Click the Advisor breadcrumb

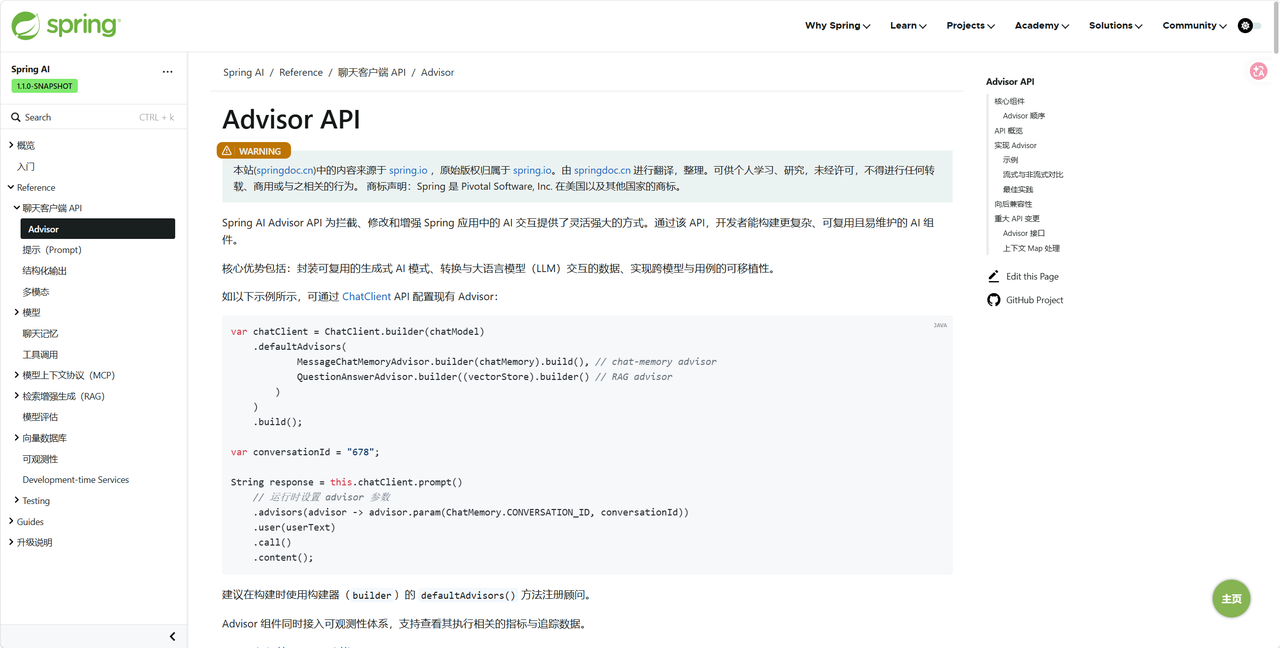(x=437, y=72)
